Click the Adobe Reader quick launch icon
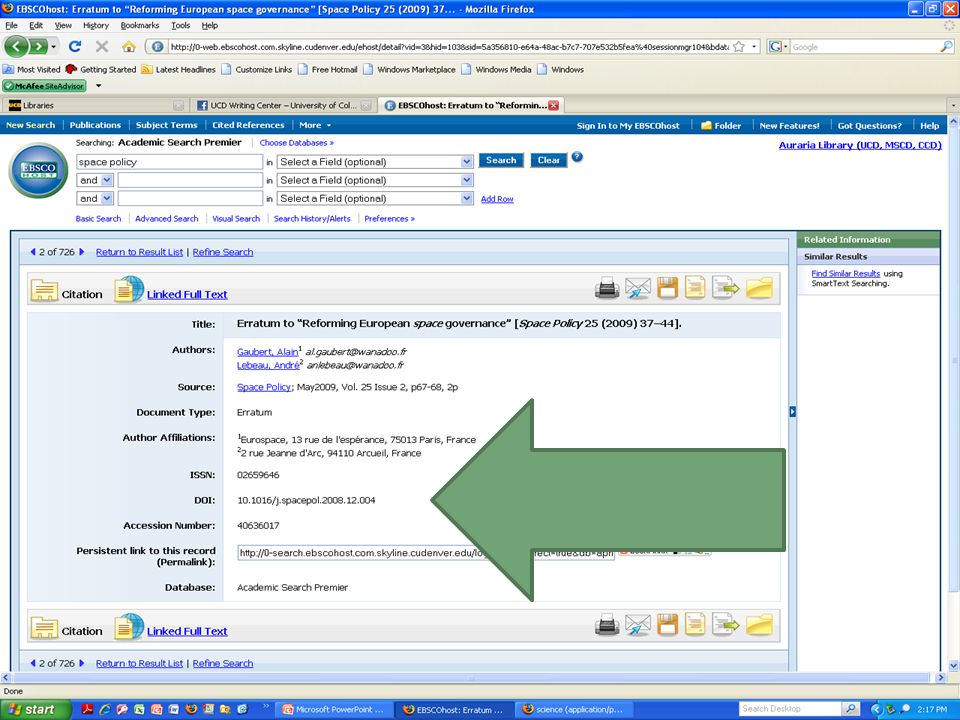The image size is (960, 720). coord(88,710)
